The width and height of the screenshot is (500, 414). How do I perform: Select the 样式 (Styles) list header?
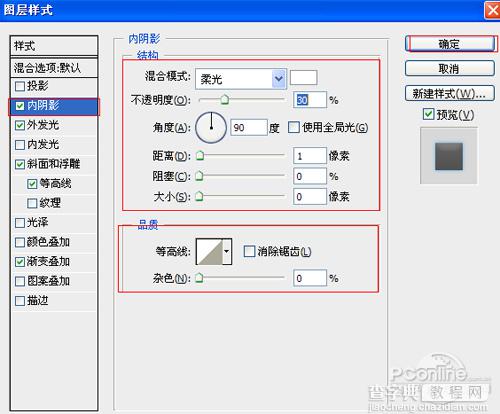tap(54, 46)
